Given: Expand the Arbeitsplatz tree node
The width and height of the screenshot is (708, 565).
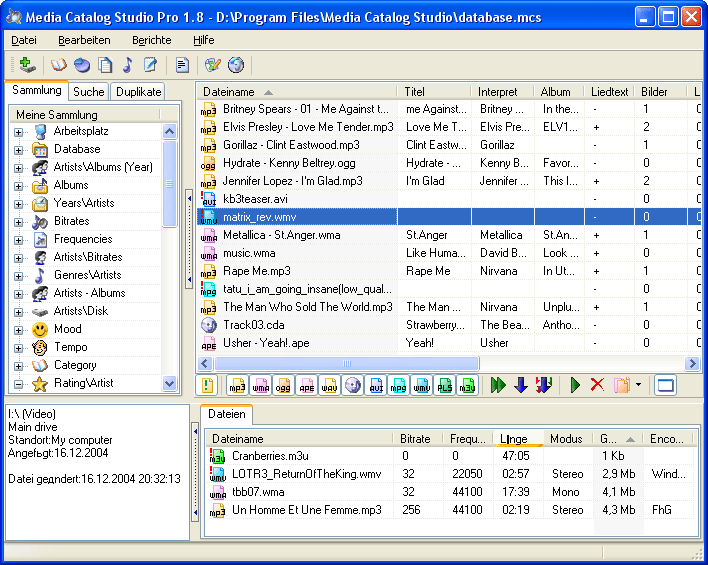Looking at the screenshot, I should 18,132.
